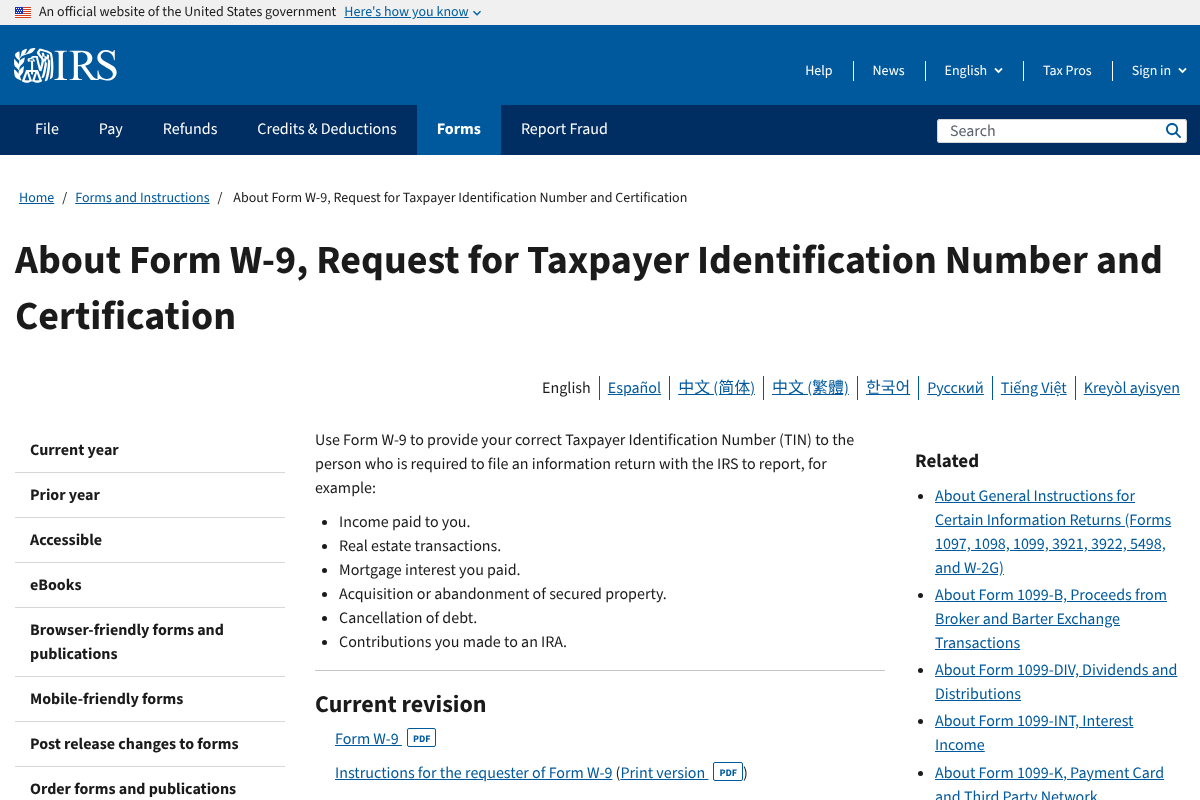Click the search magnifier icon

tap(1173, 131)
